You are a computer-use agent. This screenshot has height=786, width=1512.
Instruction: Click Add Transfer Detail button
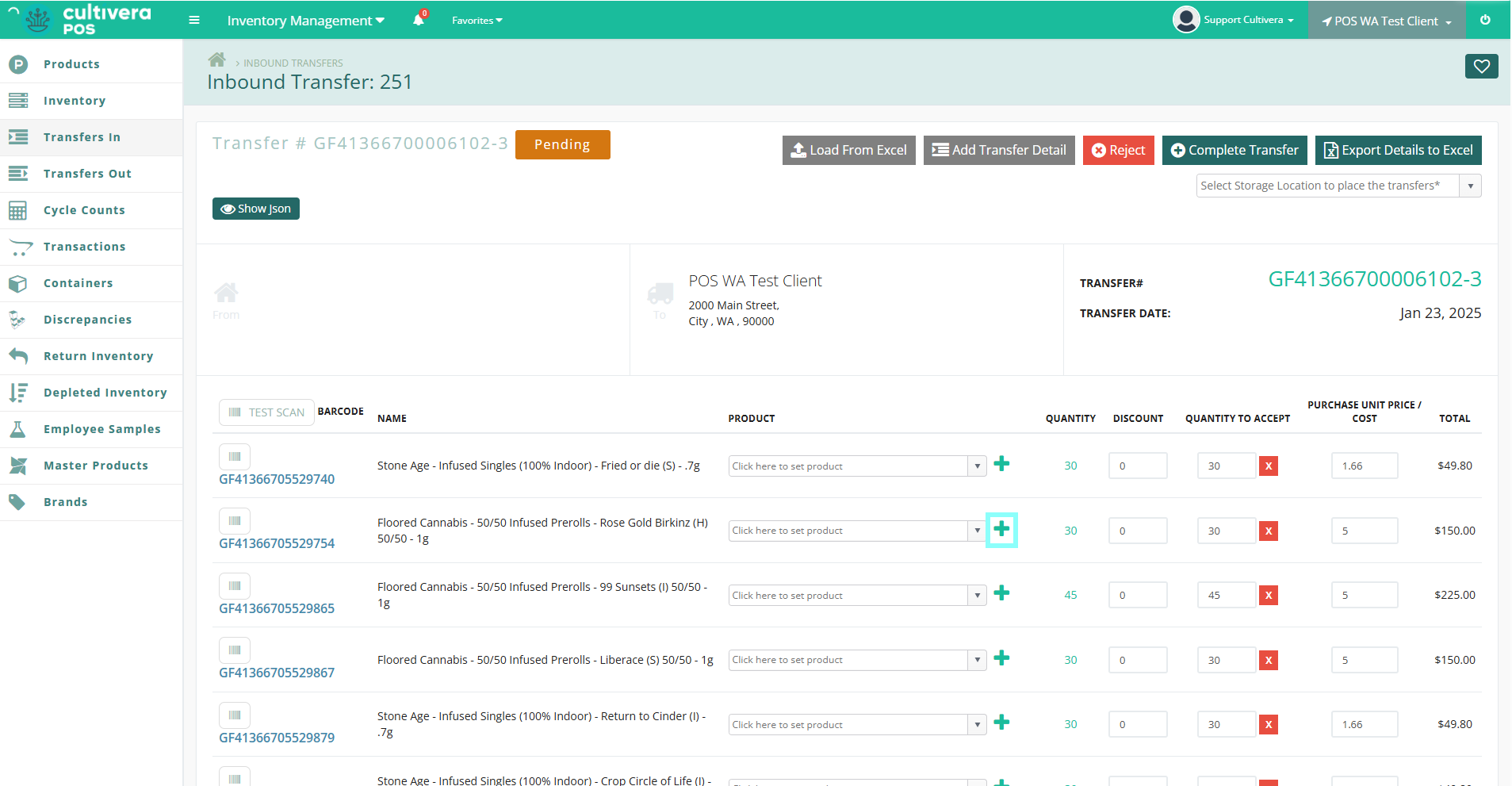pyautogui.click(x=999, y=150)
